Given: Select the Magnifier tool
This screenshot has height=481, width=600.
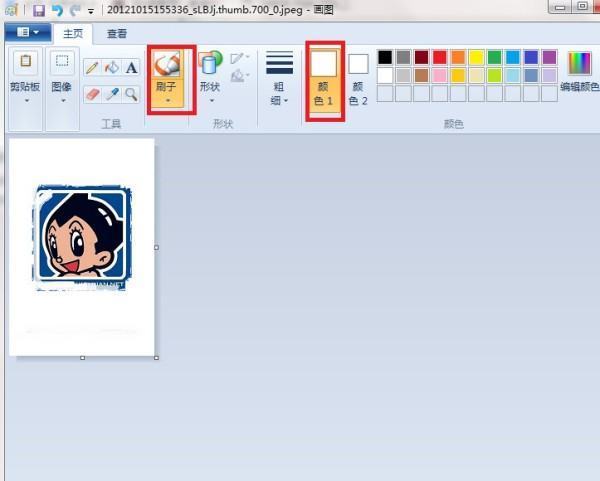Looking at the screenshot, I should point(131,94).
